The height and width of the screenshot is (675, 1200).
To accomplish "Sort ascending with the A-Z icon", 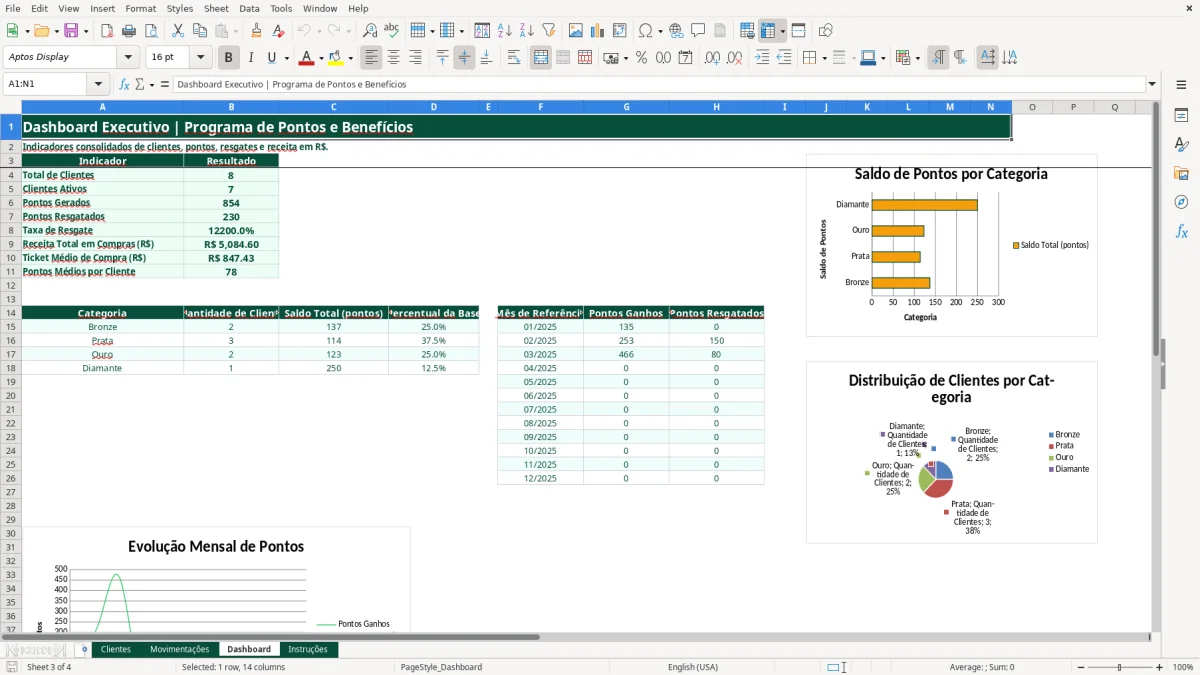I will (x=504, y=31).
